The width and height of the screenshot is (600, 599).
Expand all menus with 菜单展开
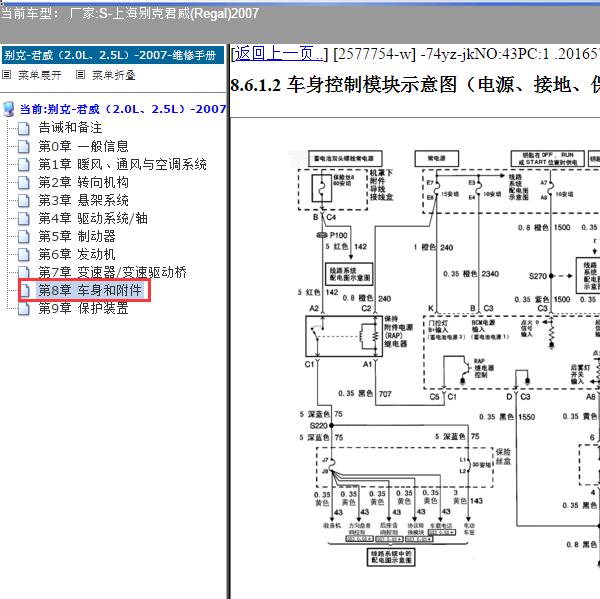[x=39, y=75]
